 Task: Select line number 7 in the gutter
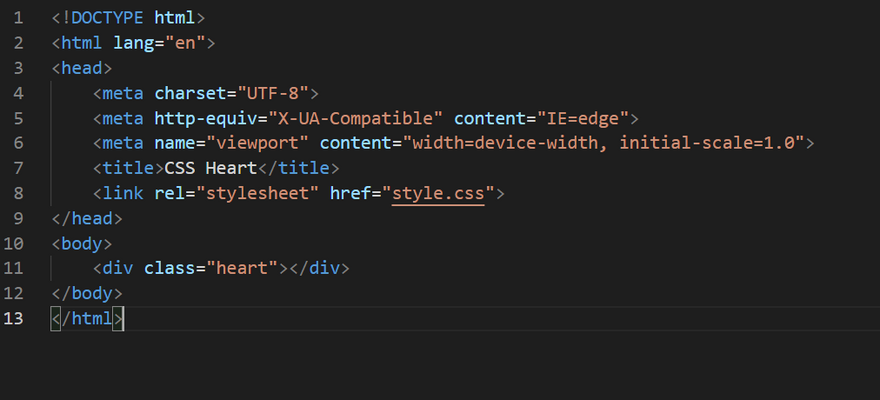click(18, 168)
